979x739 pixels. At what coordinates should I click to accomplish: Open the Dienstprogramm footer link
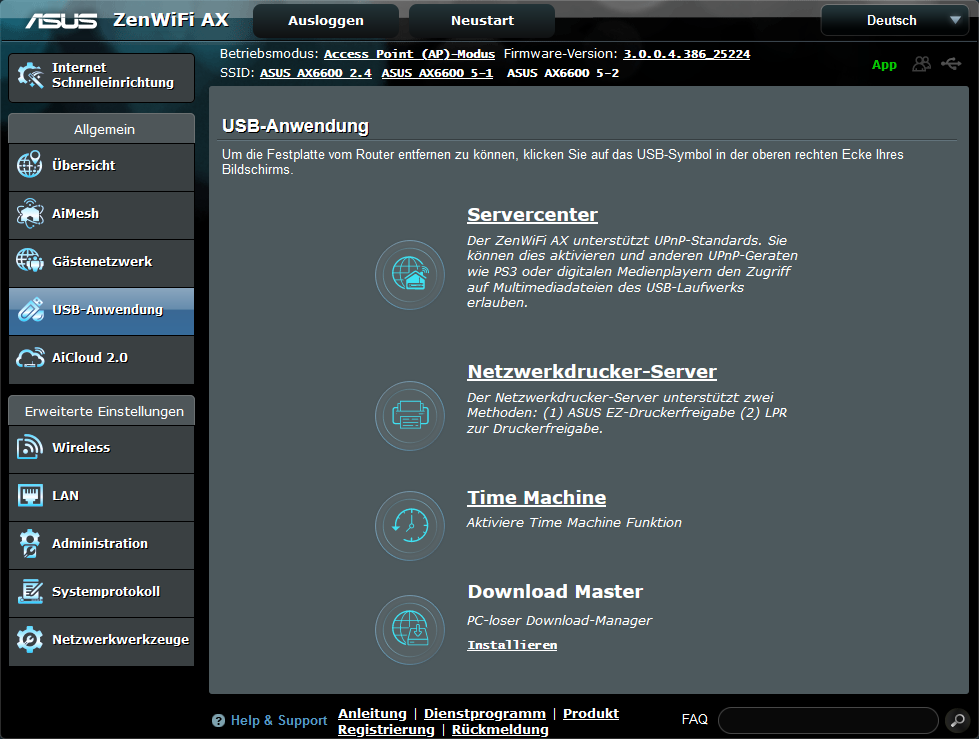(x=485, y=713)
